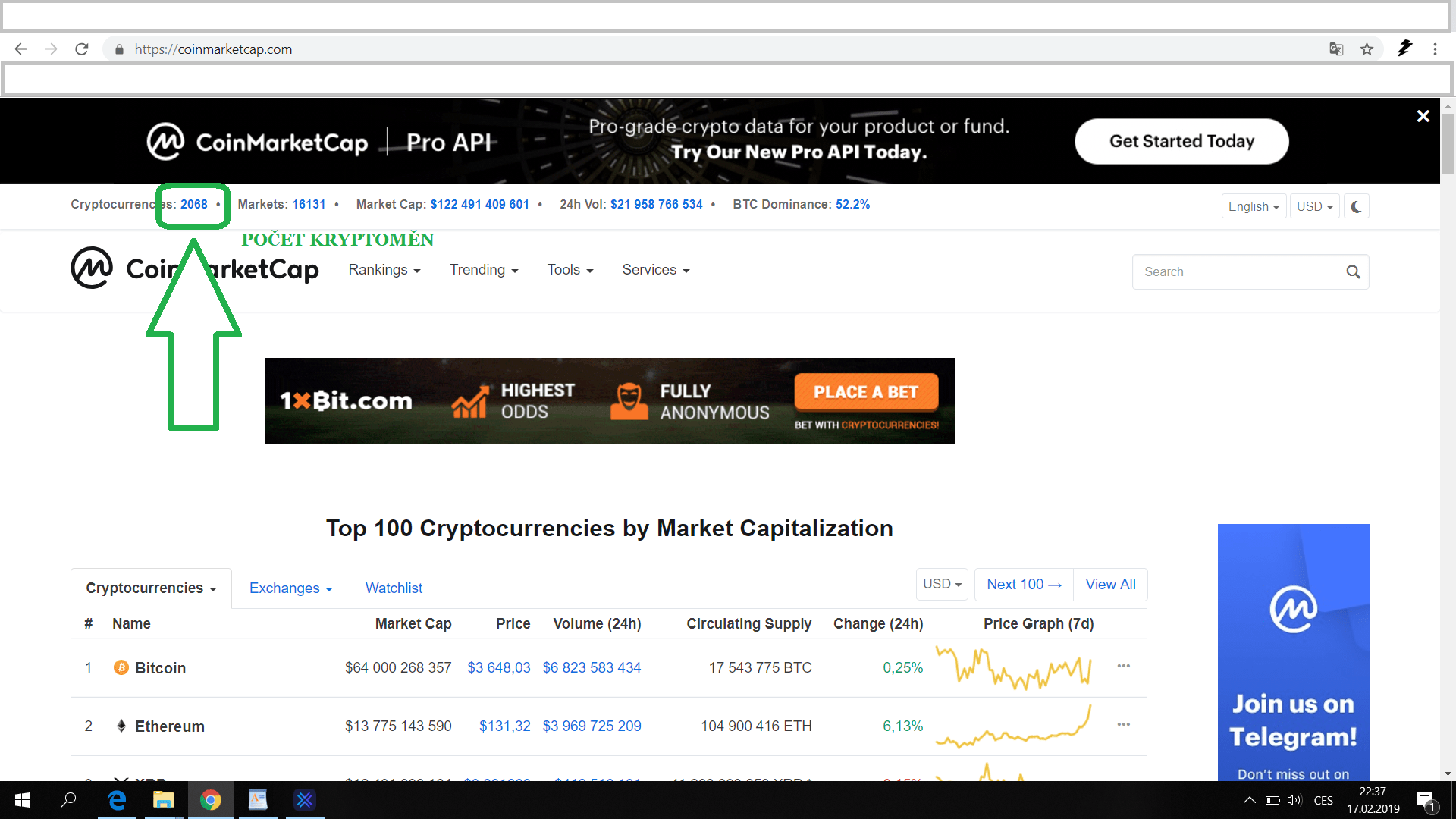Open Ethereum volume $3 969 725 209
The image size is (1456, 819).
[591, 726]
